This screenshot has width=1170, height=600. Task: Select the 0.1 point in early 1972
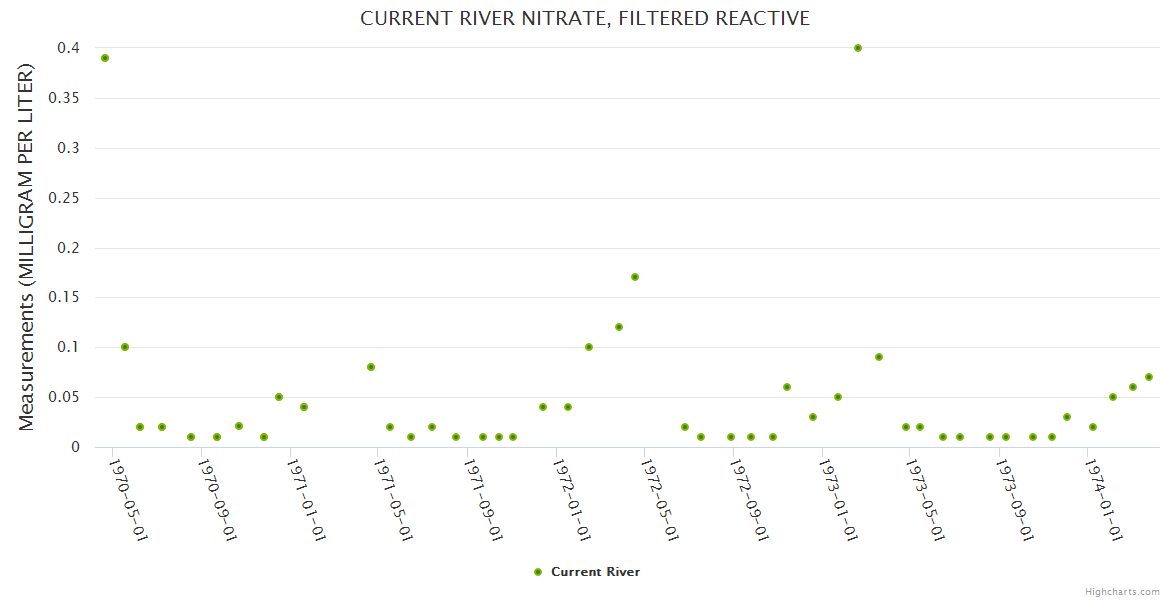click(x=589, y=347)
